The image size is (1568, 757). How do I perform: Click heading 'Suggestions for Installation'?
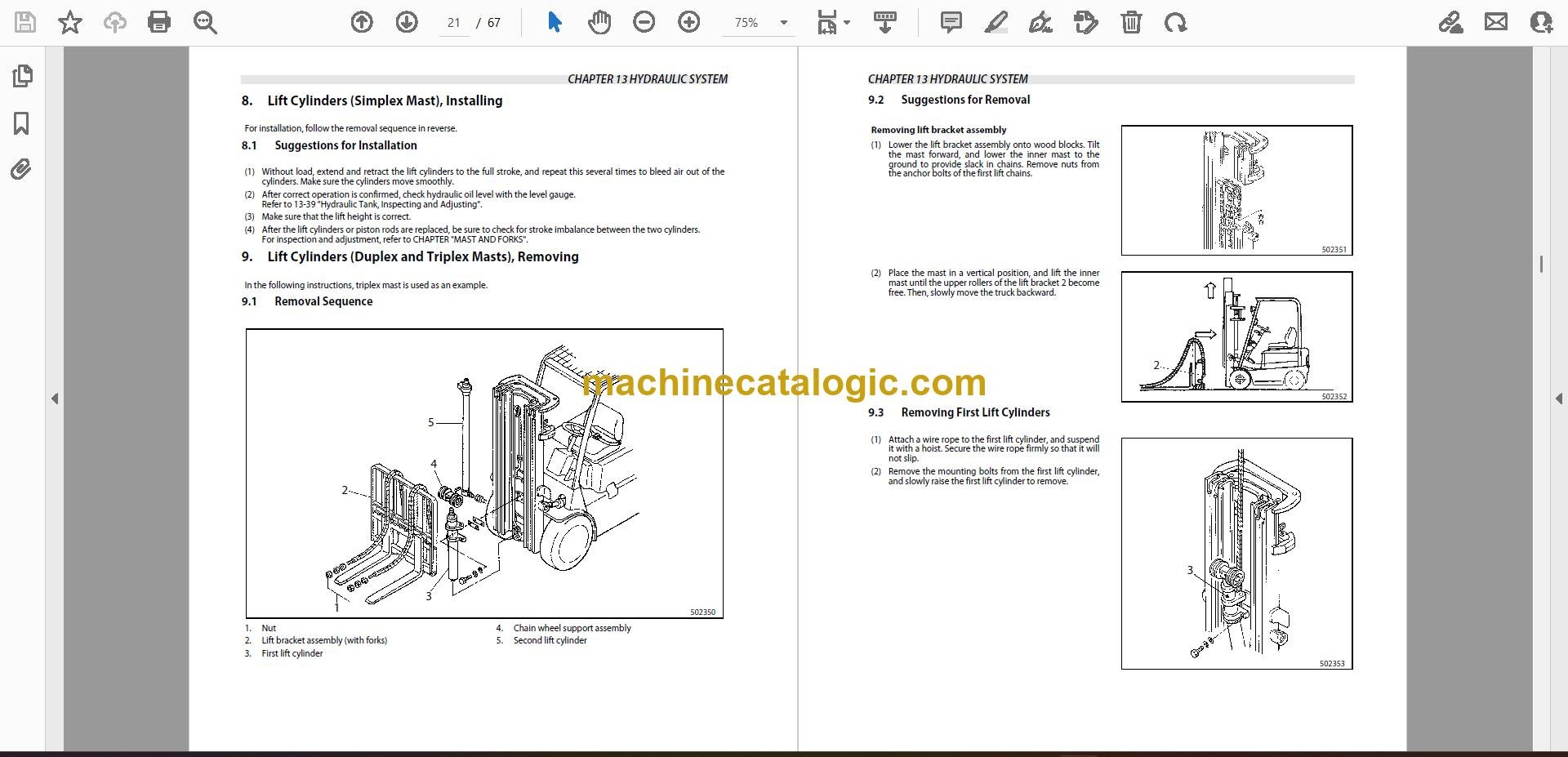click(345, 145)
